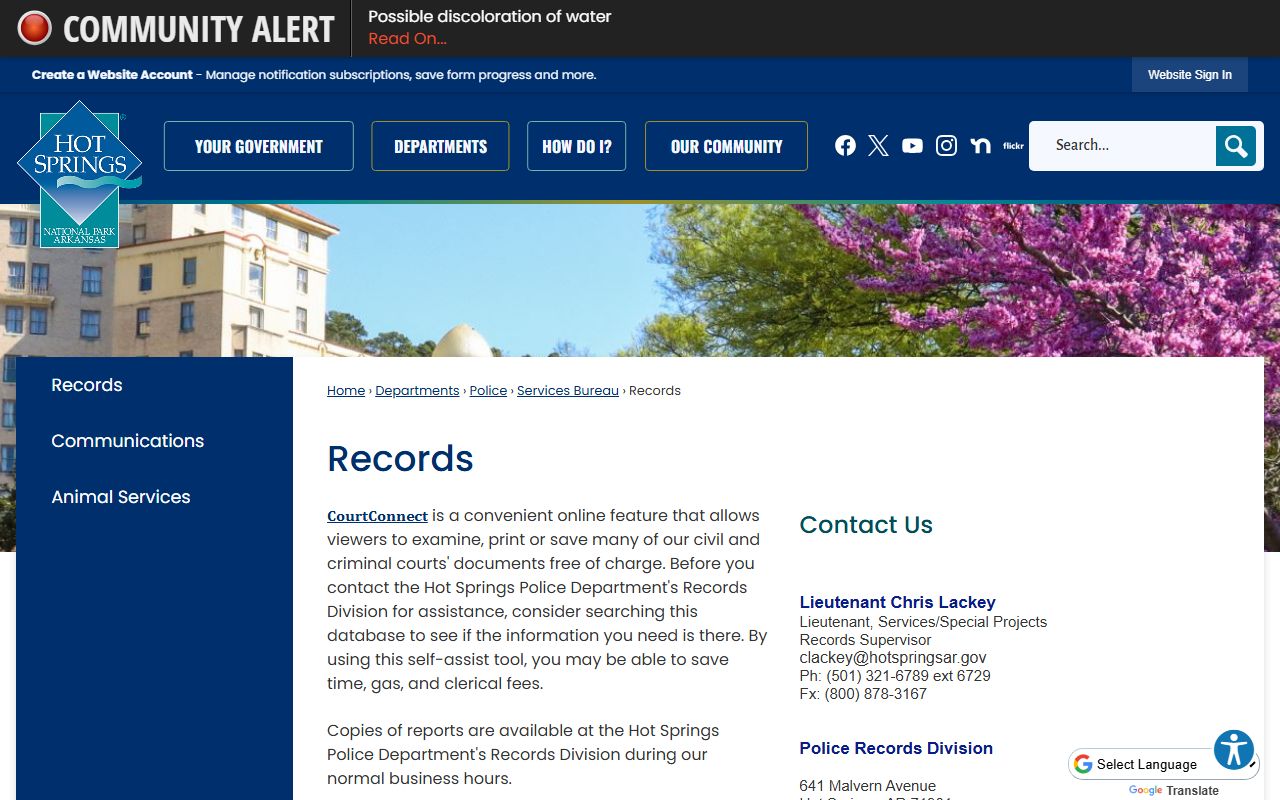Follow the CourtConnect link
The image size is (1280, 800).
pos(377,516)
